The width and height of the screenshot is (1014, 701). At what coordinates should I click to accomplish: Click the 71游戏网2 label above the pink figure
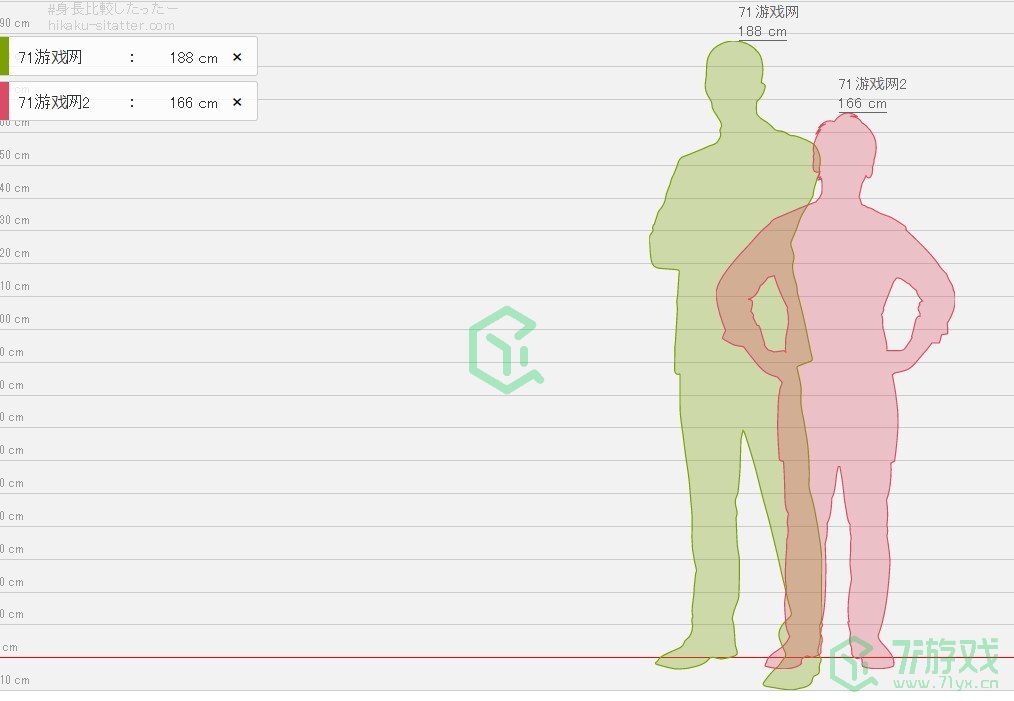872,85
